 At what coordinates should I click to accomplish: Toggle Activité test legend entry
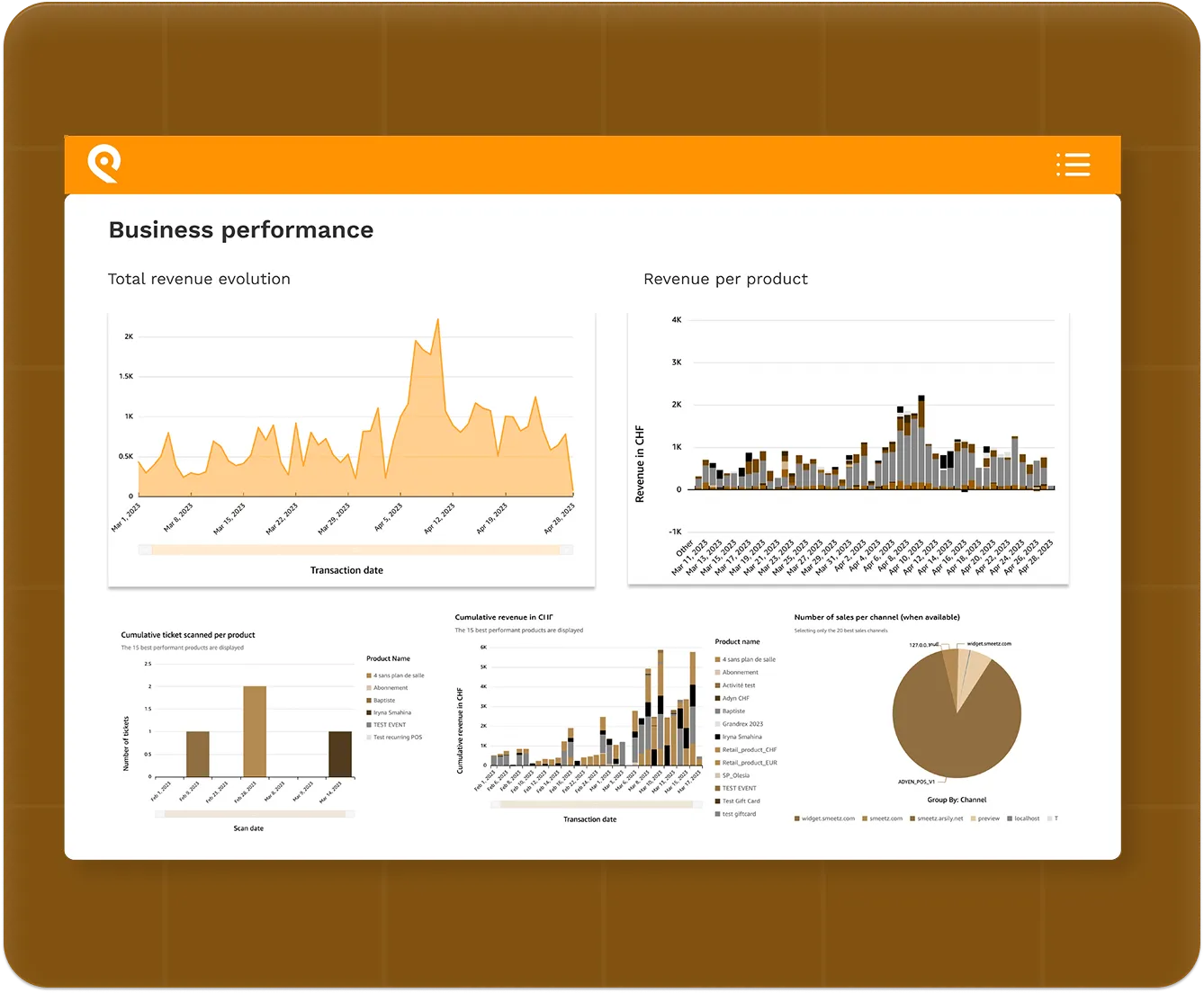pos(735,685)
